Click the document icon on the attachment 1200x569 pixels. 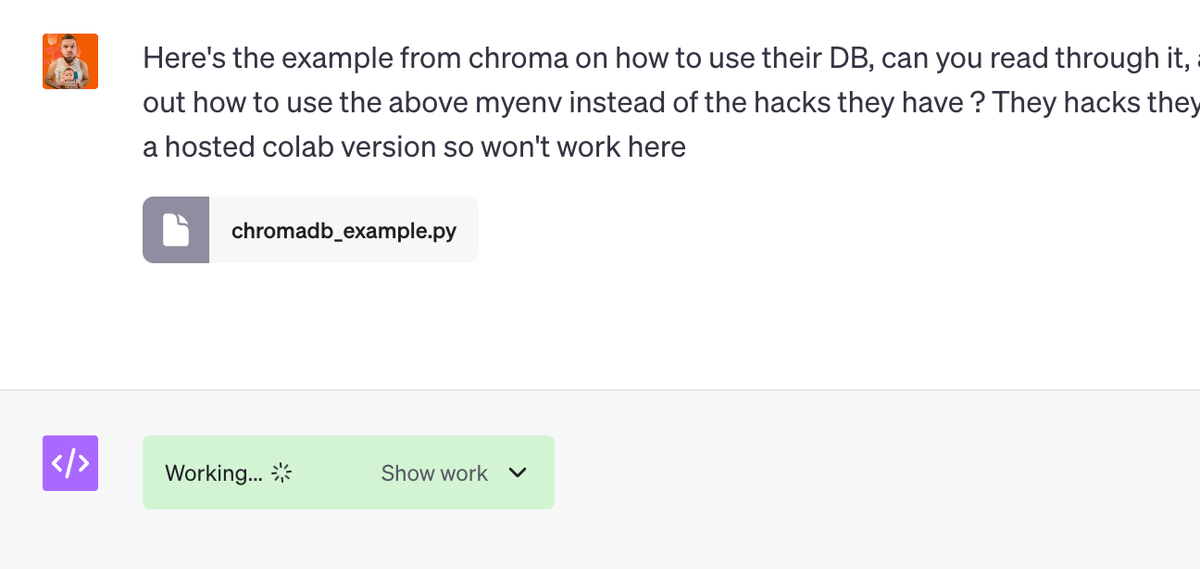(x=176, y=230)
